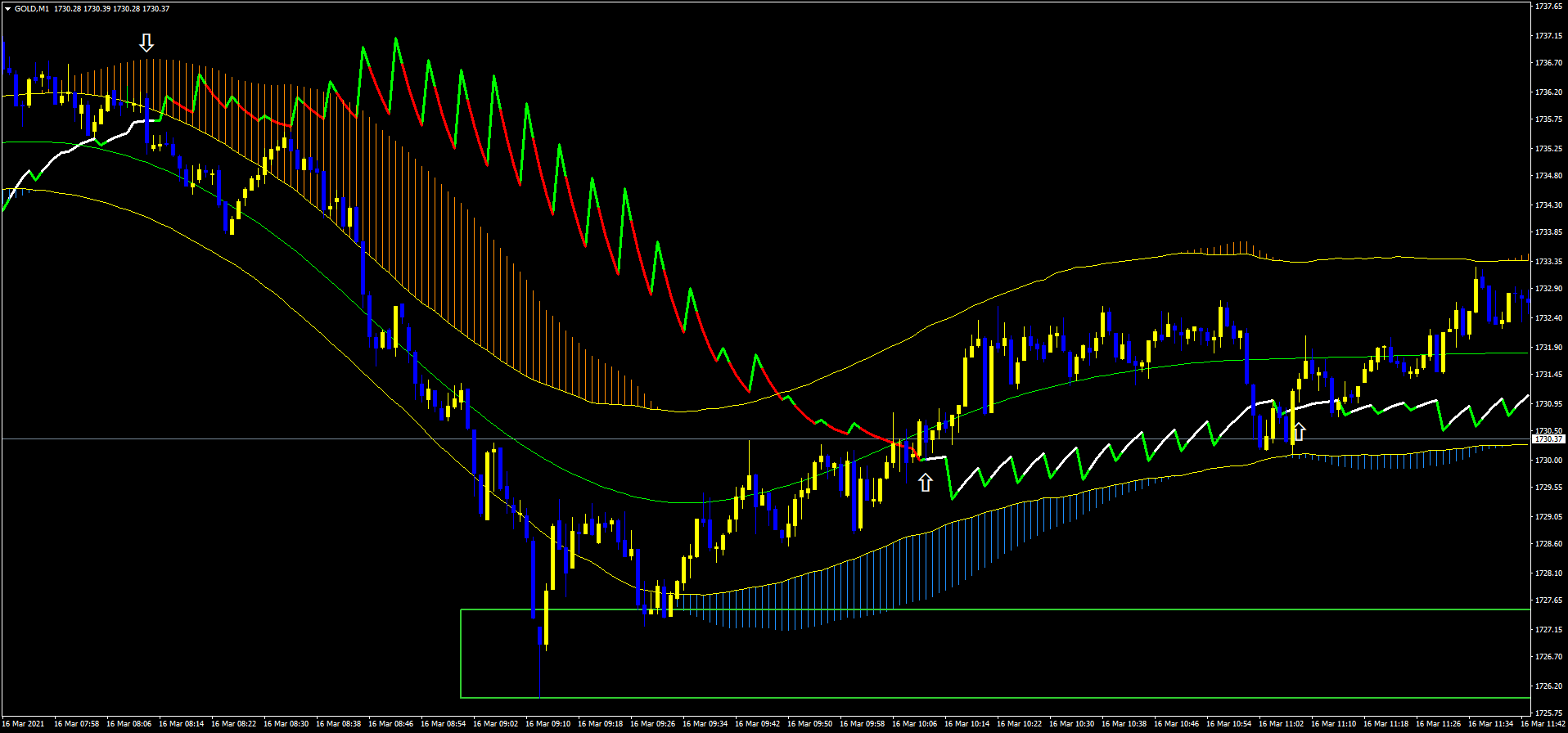Image resolution: width=1568 pixels, height=733 pixels.
Task: Click the 1736.70 price scale label
Action: (1548, 63)
